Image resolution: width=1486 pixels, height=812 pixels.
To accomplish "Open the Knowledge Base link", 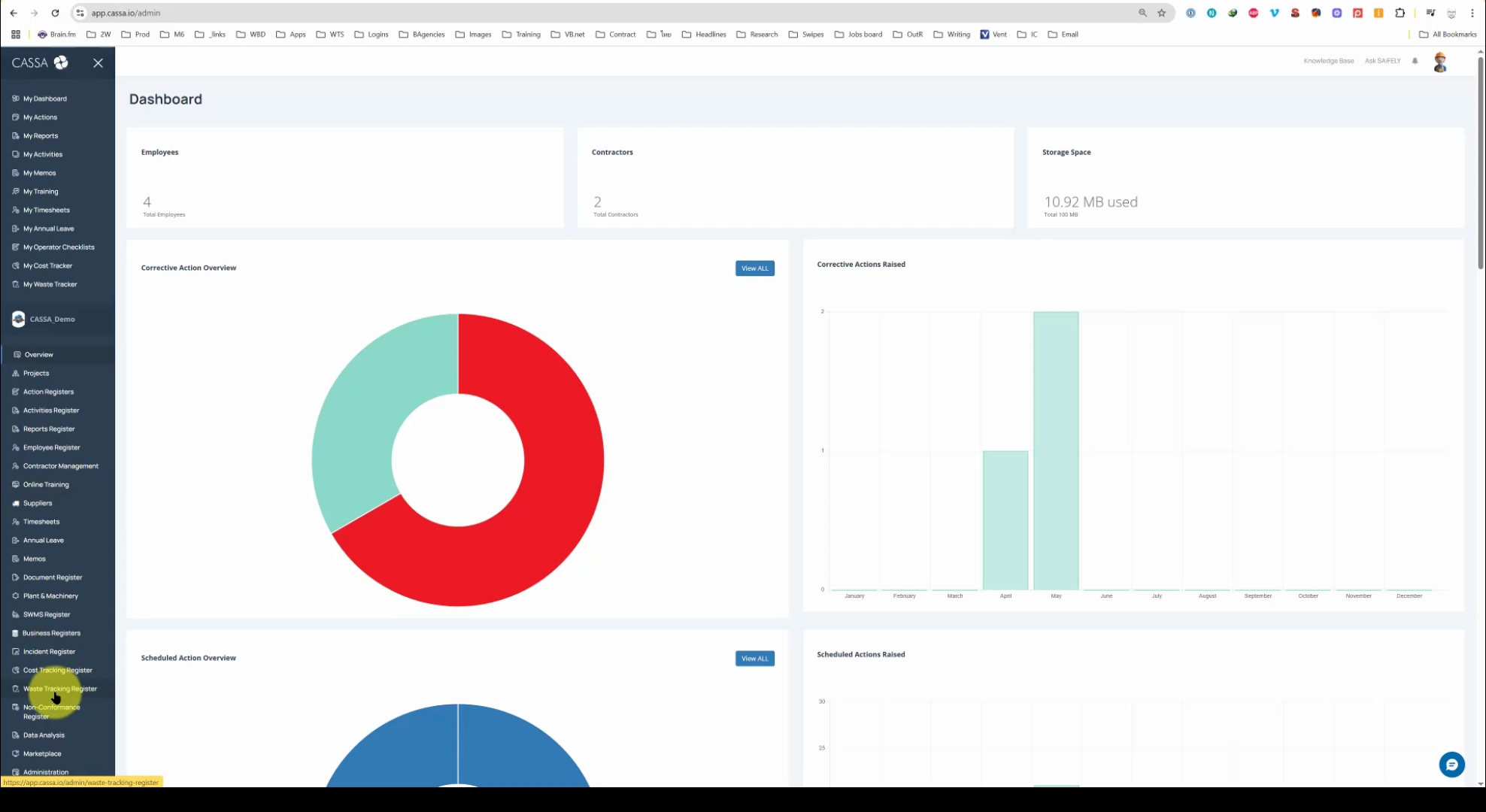I will (1328, 61).
